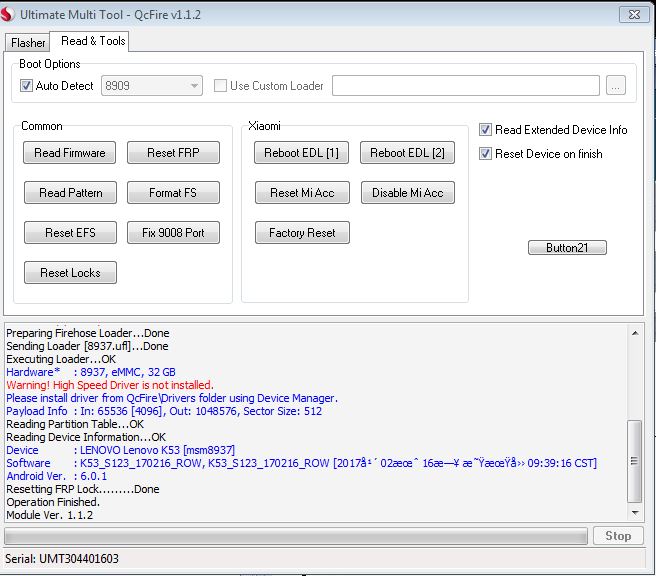The height and width of the screenshot is (576, 656).
Task: Click the Operation Finished log line
Action: pyautogui.click(x=53, y=502)
